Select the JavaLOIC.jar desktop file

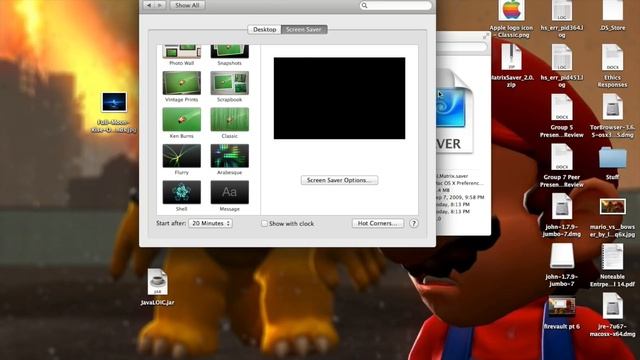click(x=158, y=282)
